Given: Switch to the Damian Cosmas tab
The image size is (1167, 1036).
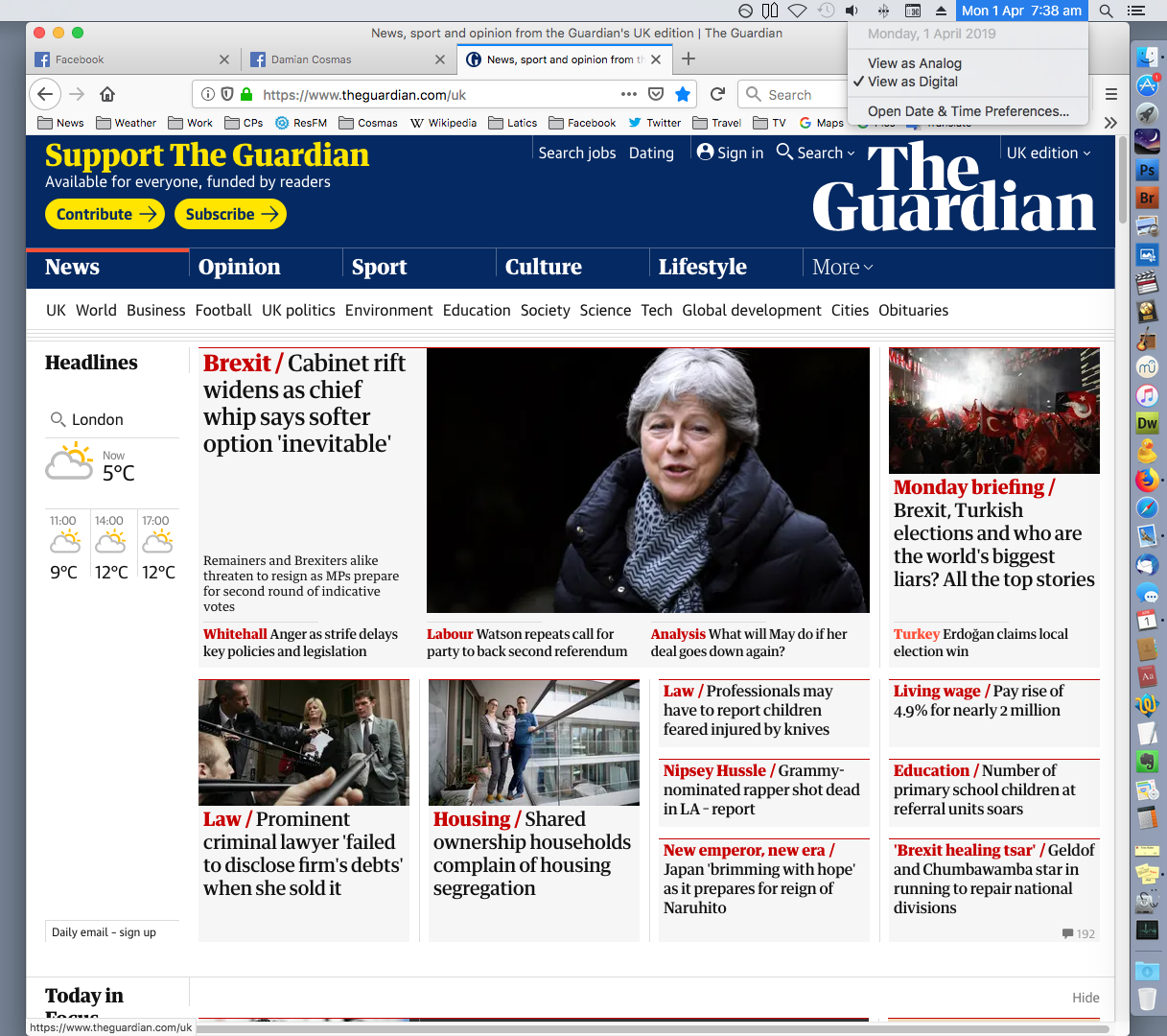Looking at the screenshot, I should tap(345, 59).
